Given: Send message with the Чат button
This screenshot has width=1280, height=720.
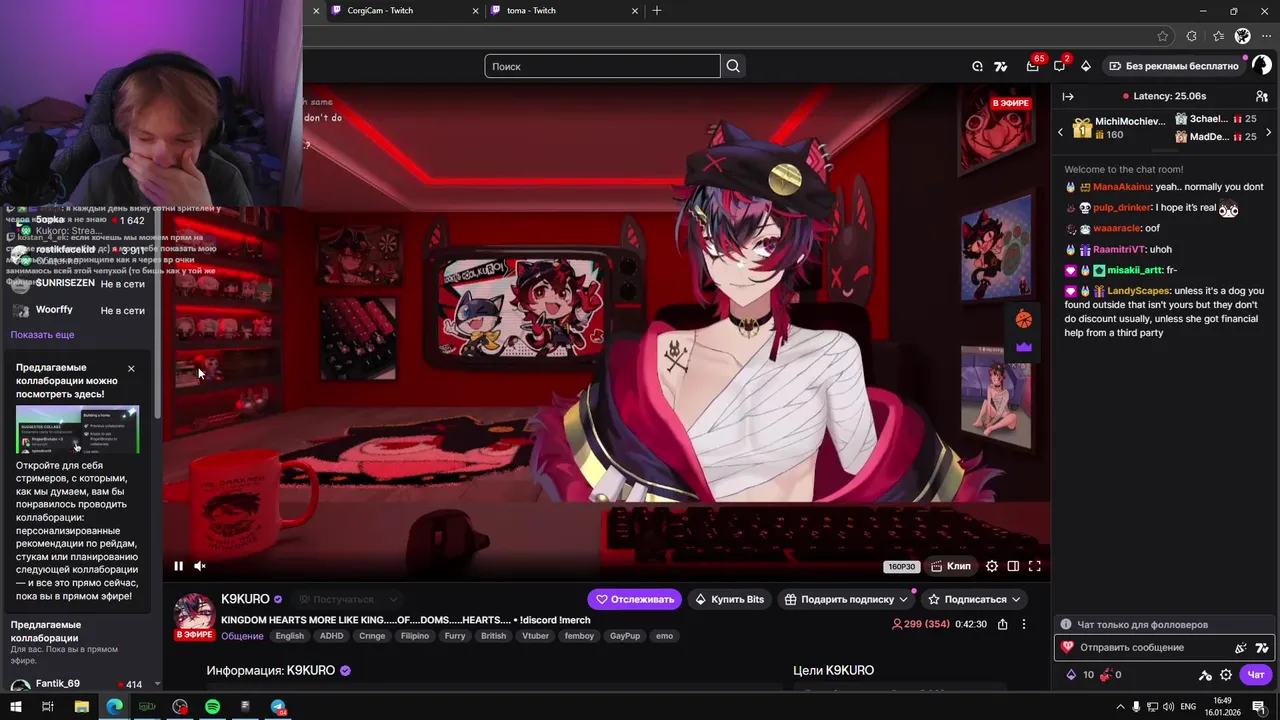Looking at the screenshot, I should tap(1256, 675).
